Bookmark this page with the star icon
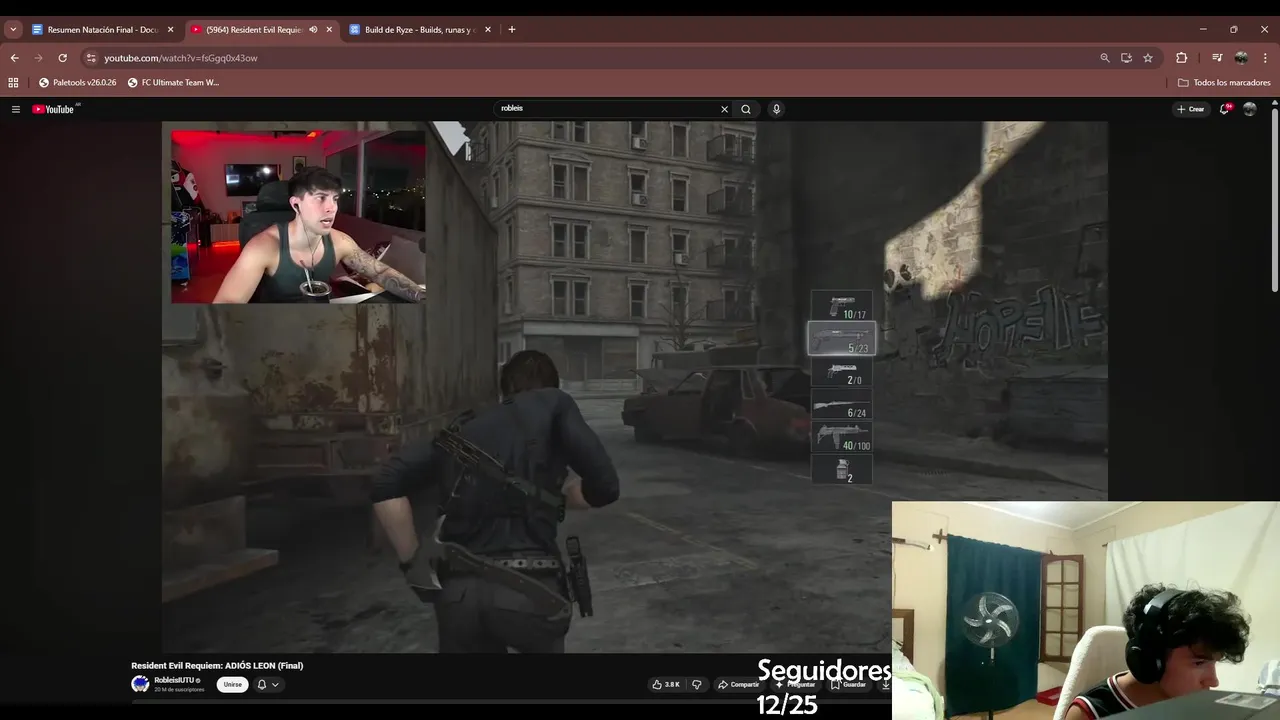 pos(1148,58)
